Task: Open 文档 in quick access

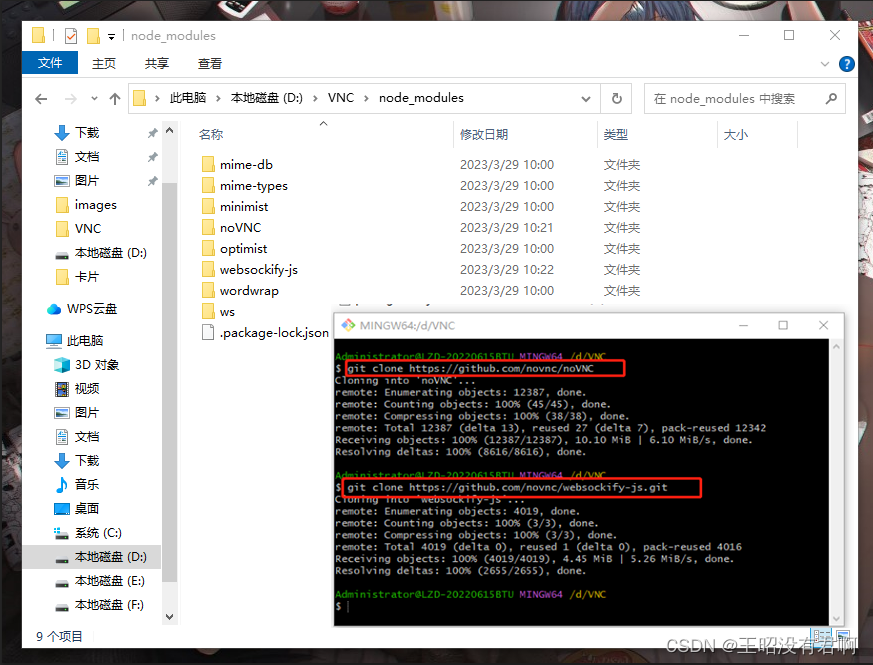Action: [x=87, y=157]
